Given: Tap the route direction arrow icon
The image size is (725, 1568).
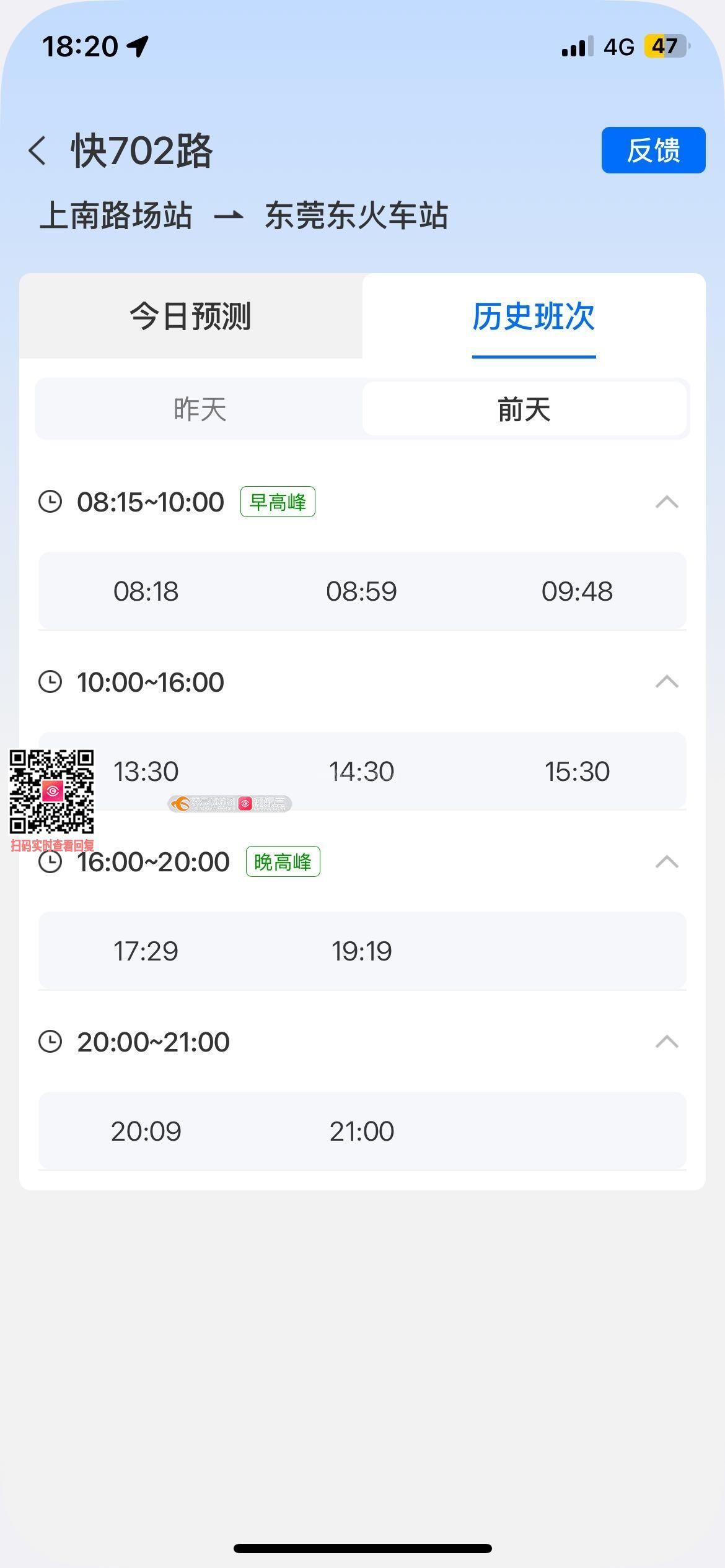Looking at the screenshot, I should pyautogui.click(x=228, y=216).
